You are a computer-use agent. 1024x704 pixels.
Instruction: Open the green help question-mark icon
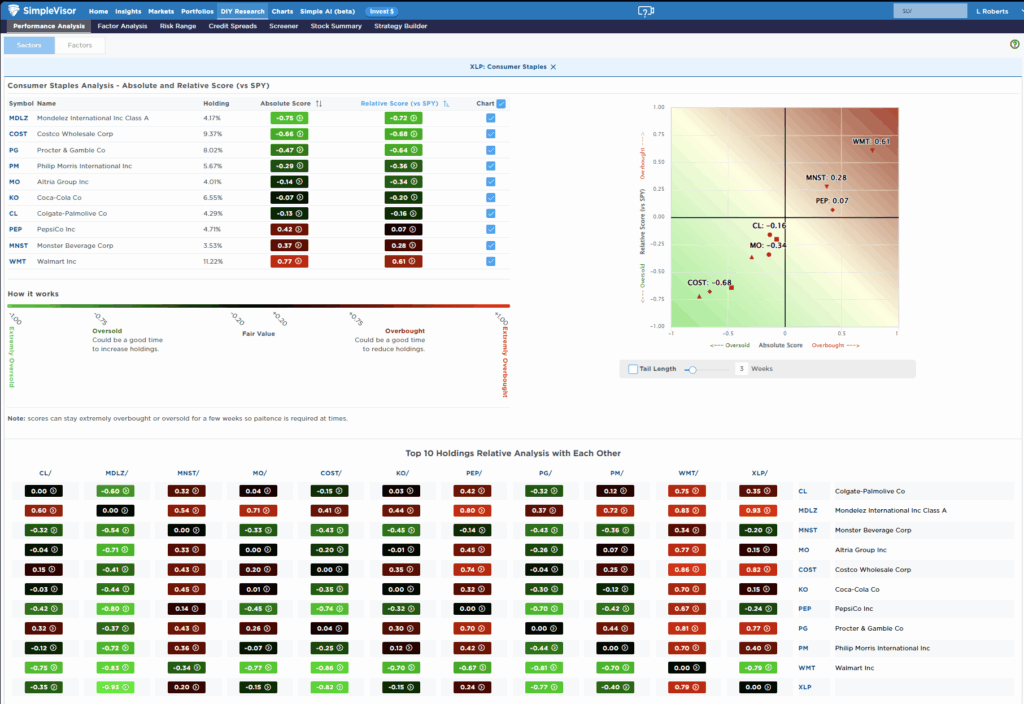[1013, 45]
